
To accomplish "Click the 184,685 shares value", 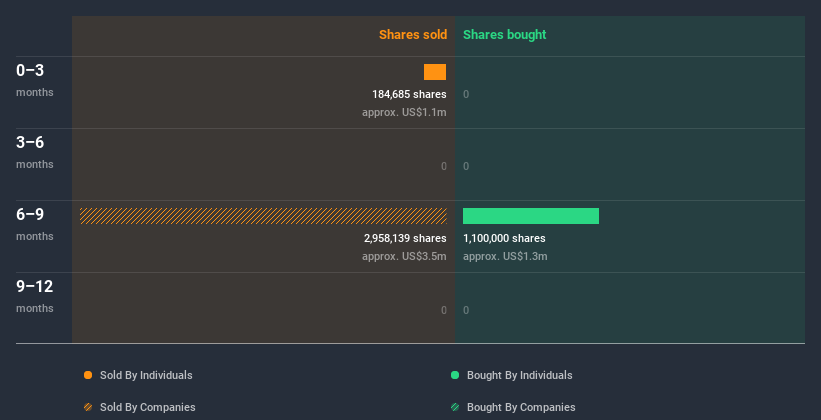I will pyautogui.click(x=409, y=94).
